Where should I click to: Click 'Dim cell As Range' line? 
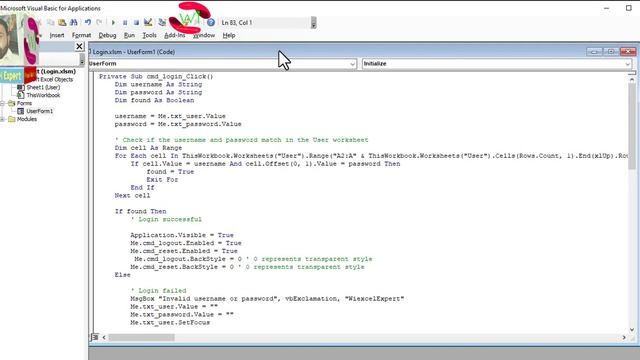[x=148, y=148]
